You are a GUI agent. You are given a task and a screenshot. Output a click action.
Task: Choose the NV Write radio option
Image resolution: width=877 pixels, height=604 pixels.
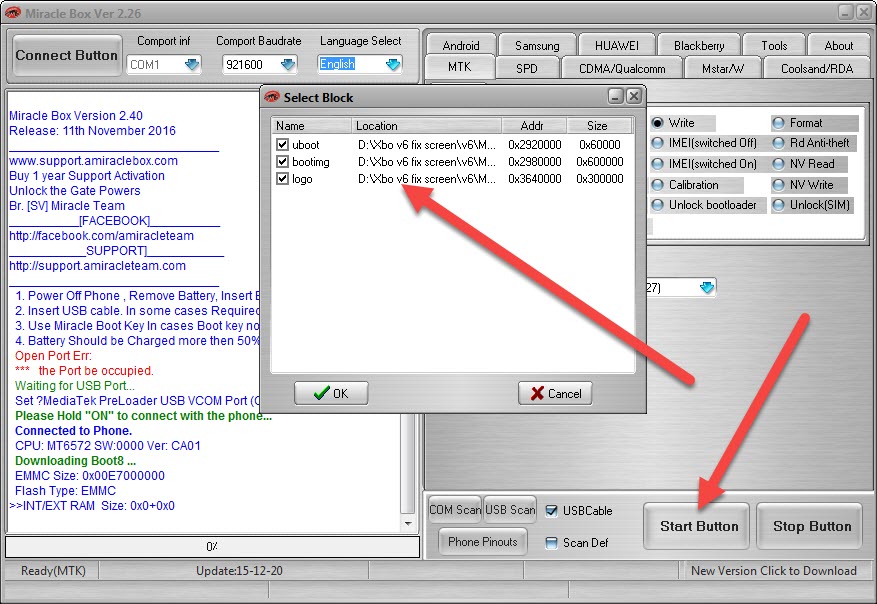778,185
